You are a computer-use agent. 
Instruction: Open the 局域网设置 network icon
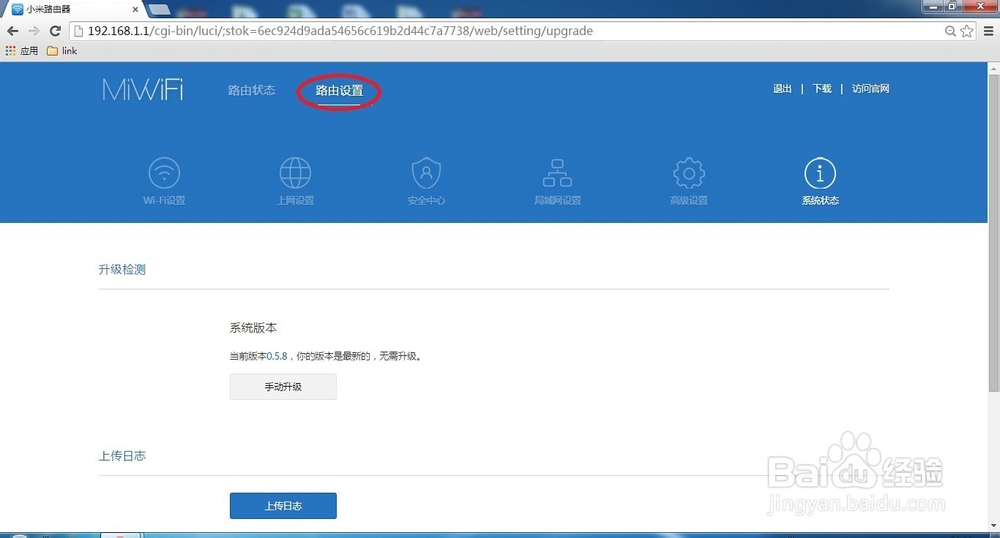click(557, 173)
